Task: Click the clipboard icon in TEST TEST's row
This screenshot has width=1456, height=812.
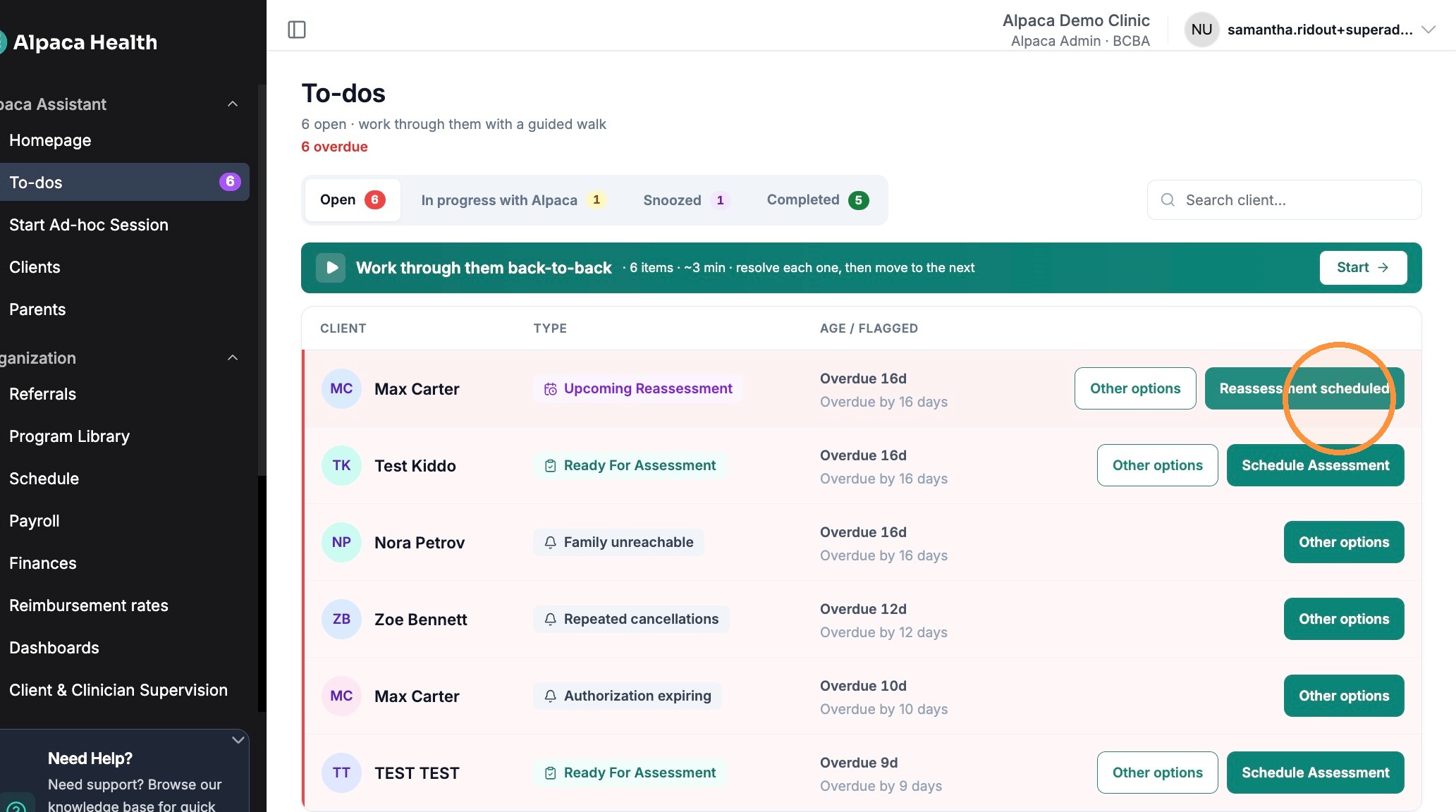Action: tap(551, 773)
